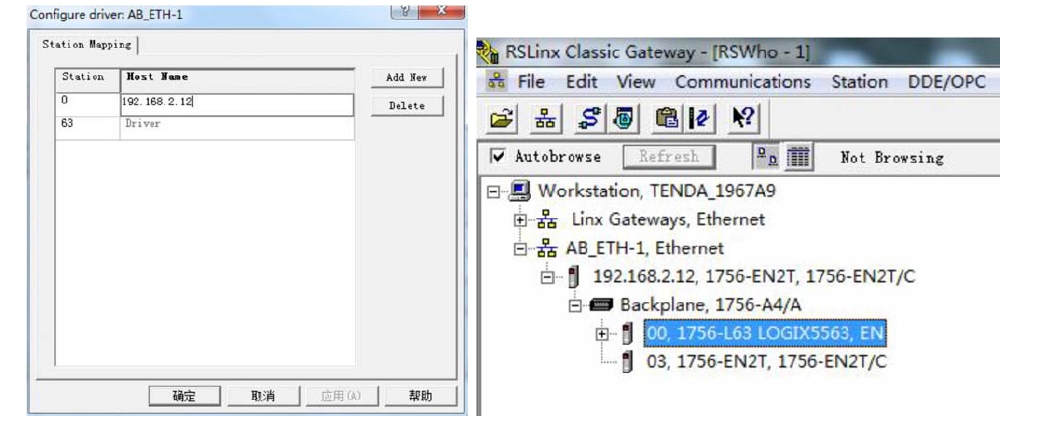Screen dimensions: 1040x432
Task: Activate the What's This help pointer icon
Action: click(x=742, y=119)
